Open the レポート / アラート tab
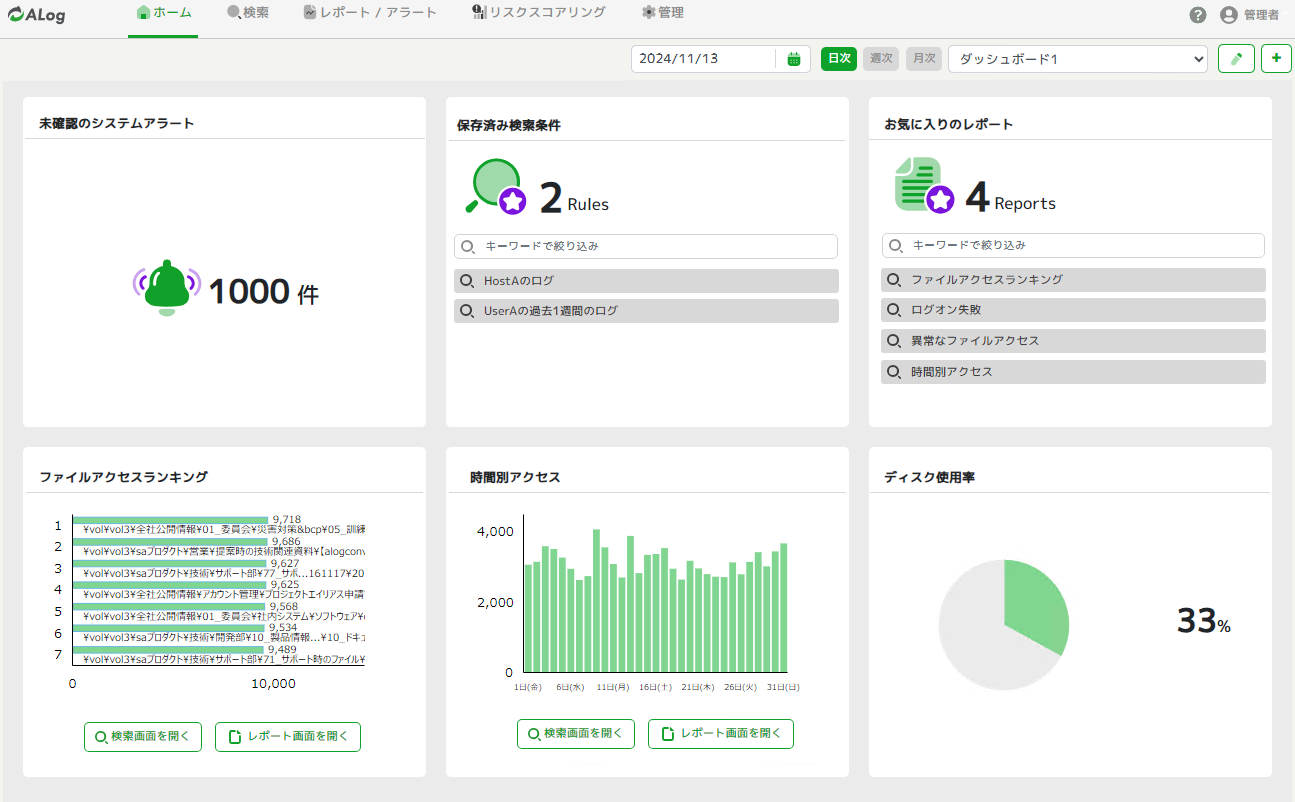 [370, 13]
